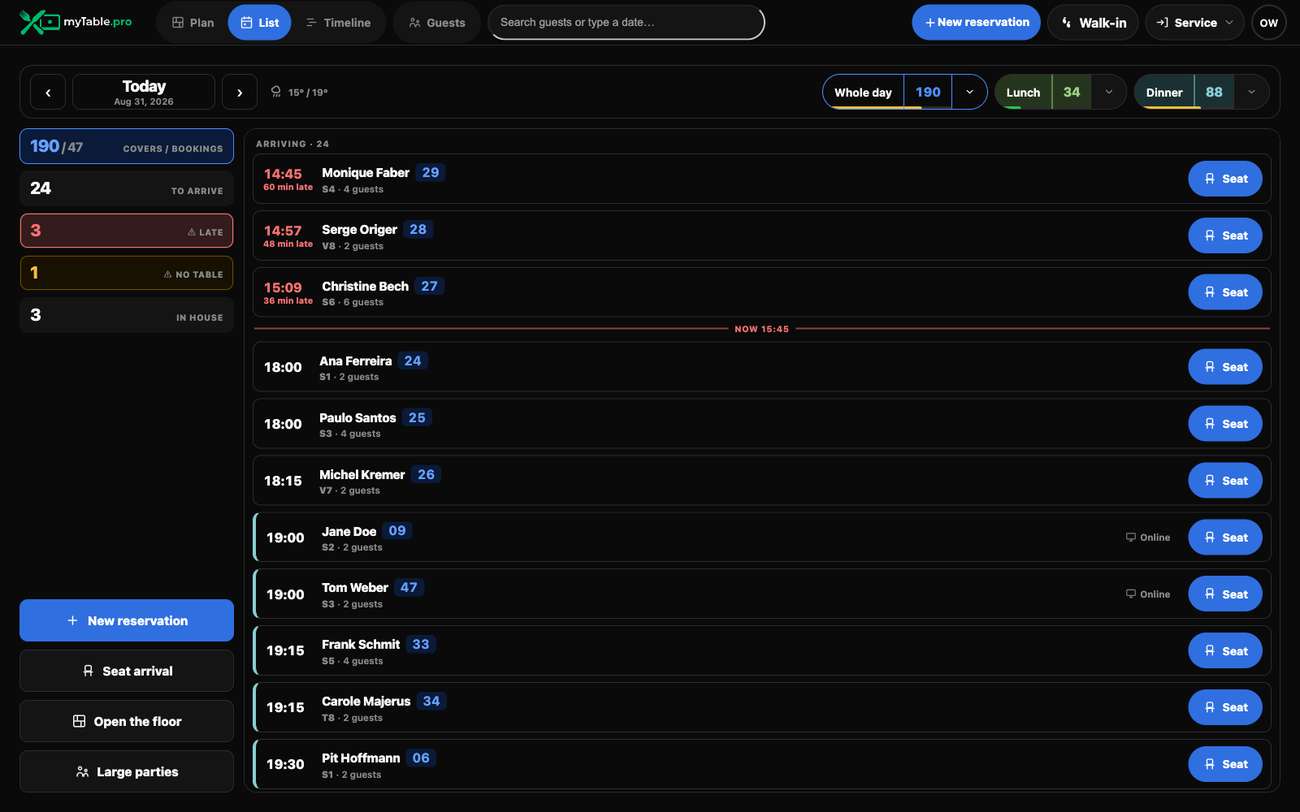Click the myTable.pro logo
Viewport: 1300px width, 812px height.
pyautogui.click(x=76, y=22)
